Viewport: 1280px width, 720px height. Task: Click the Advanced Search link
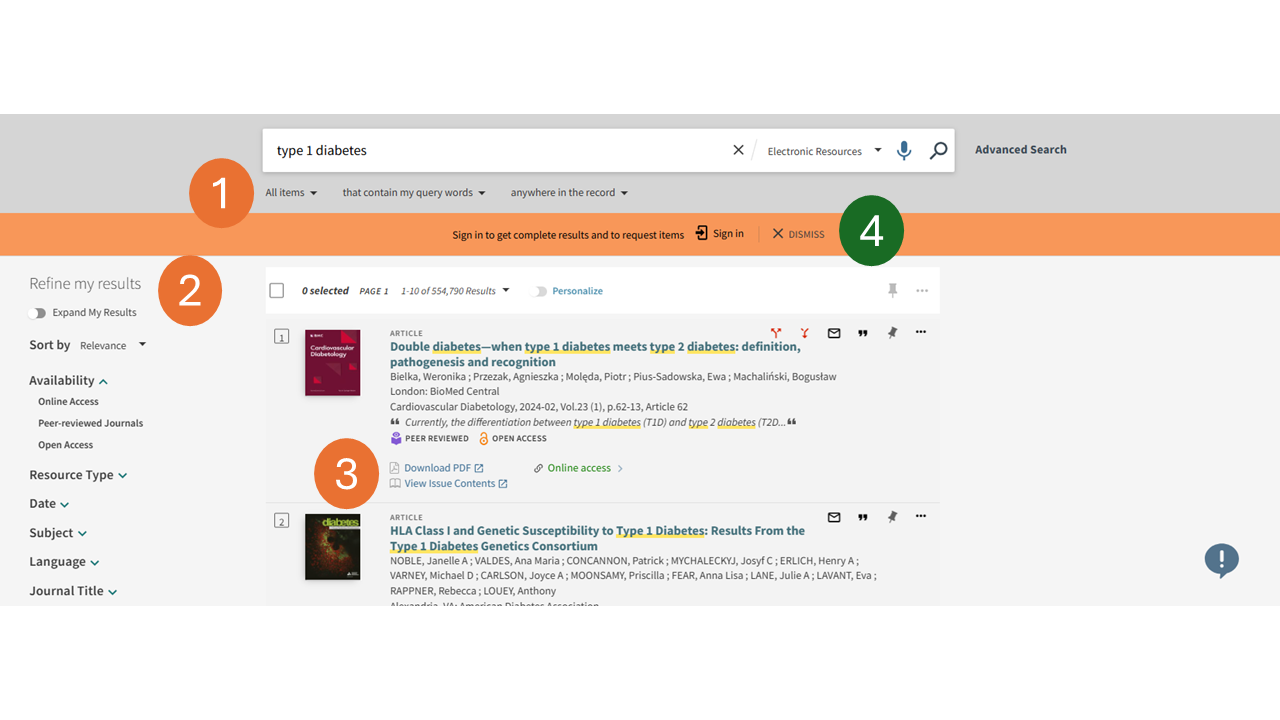(x=1020, y=150)
